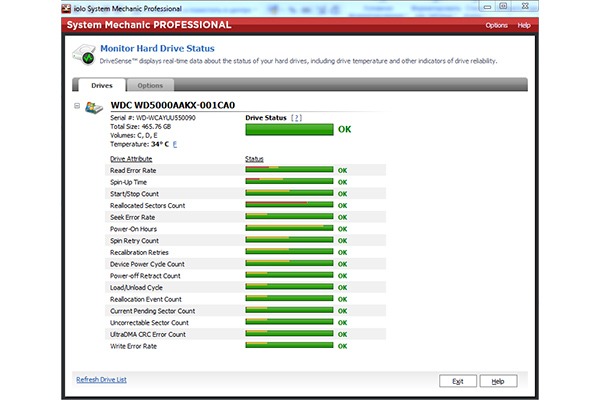Select the Spin Retry Count label

click(x=134, y=241)
